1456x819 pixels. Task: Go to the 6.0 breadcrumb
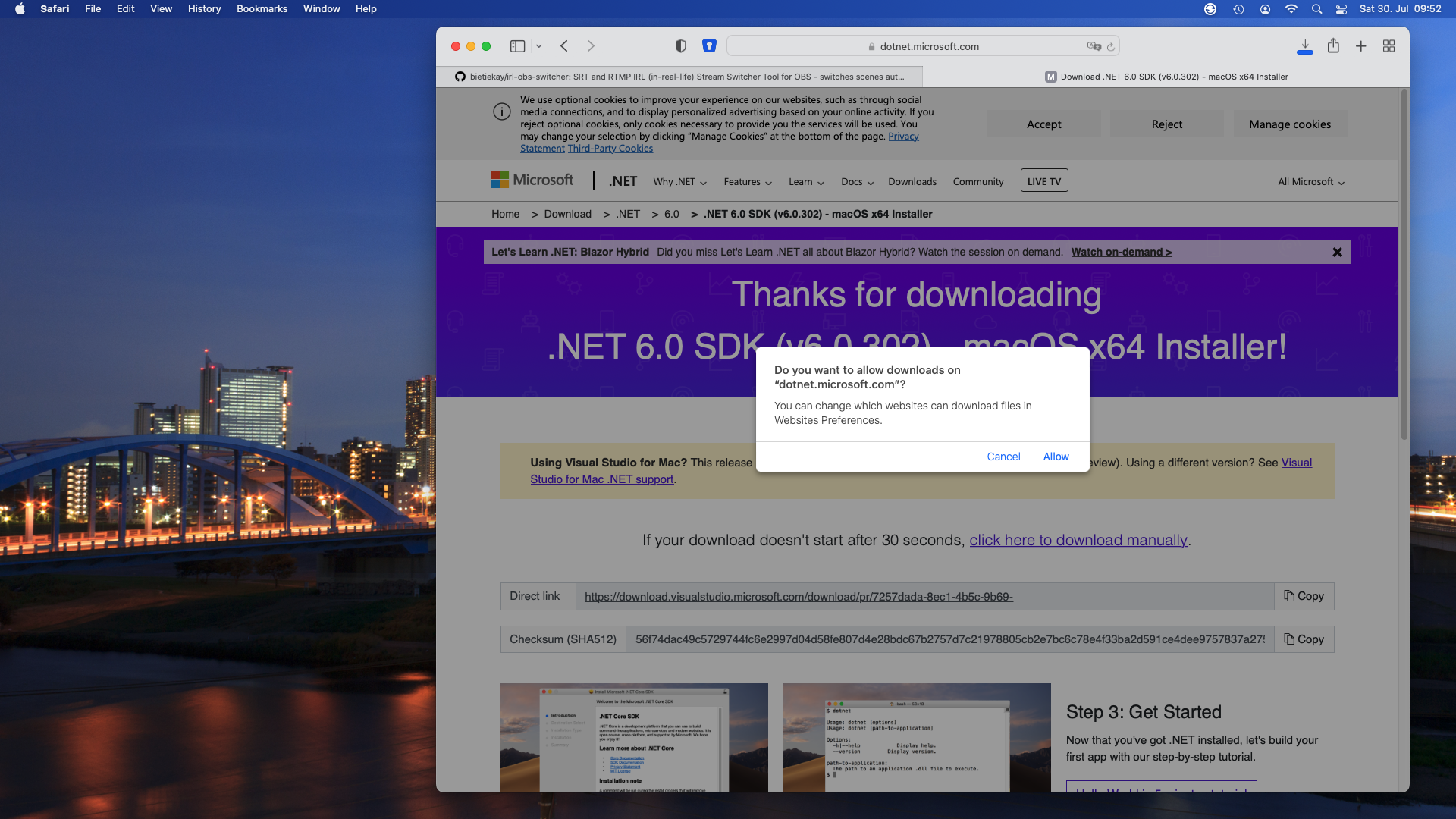[671, 214]
